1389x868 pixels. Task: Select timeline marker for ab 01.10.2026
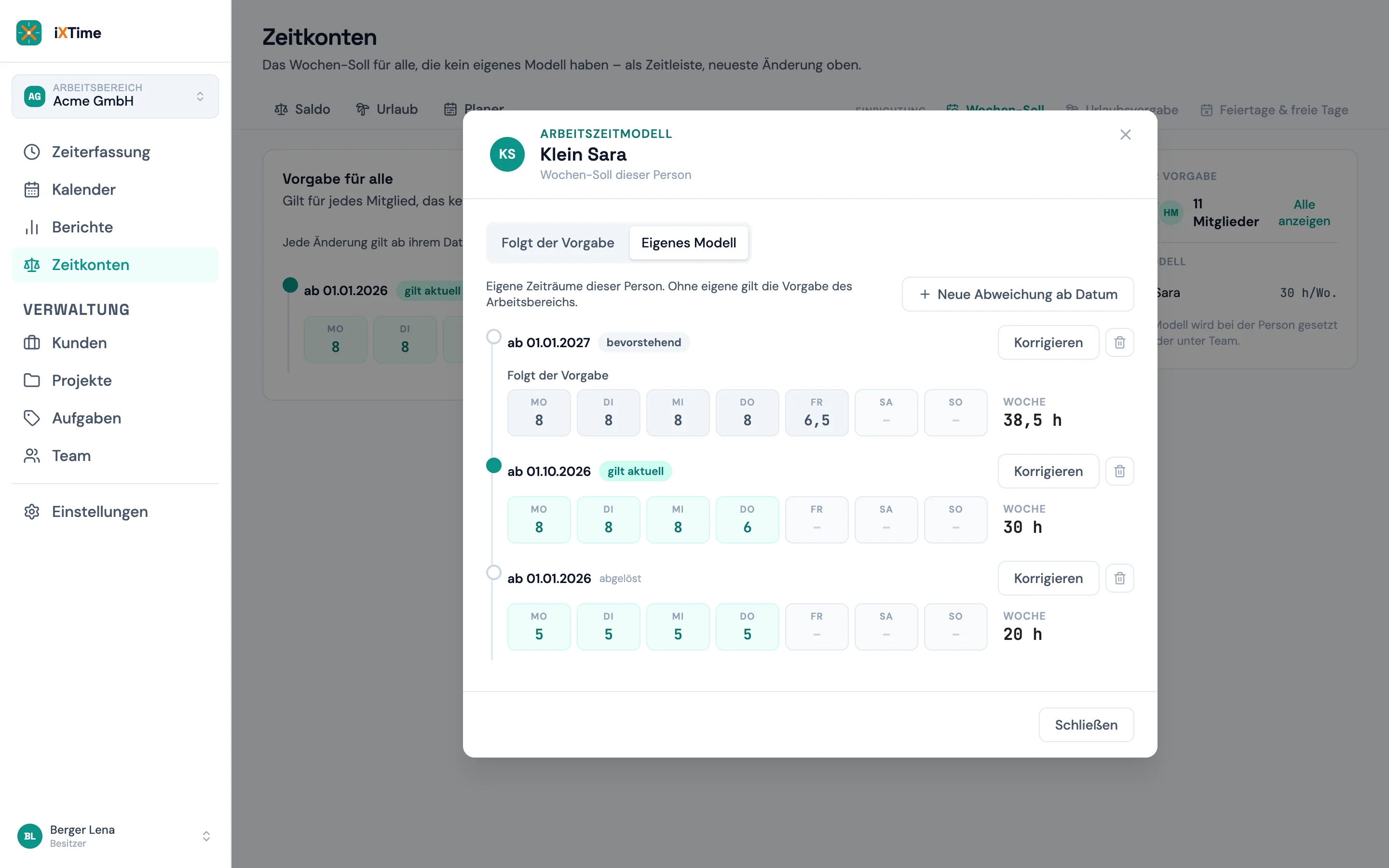[493, 465]
